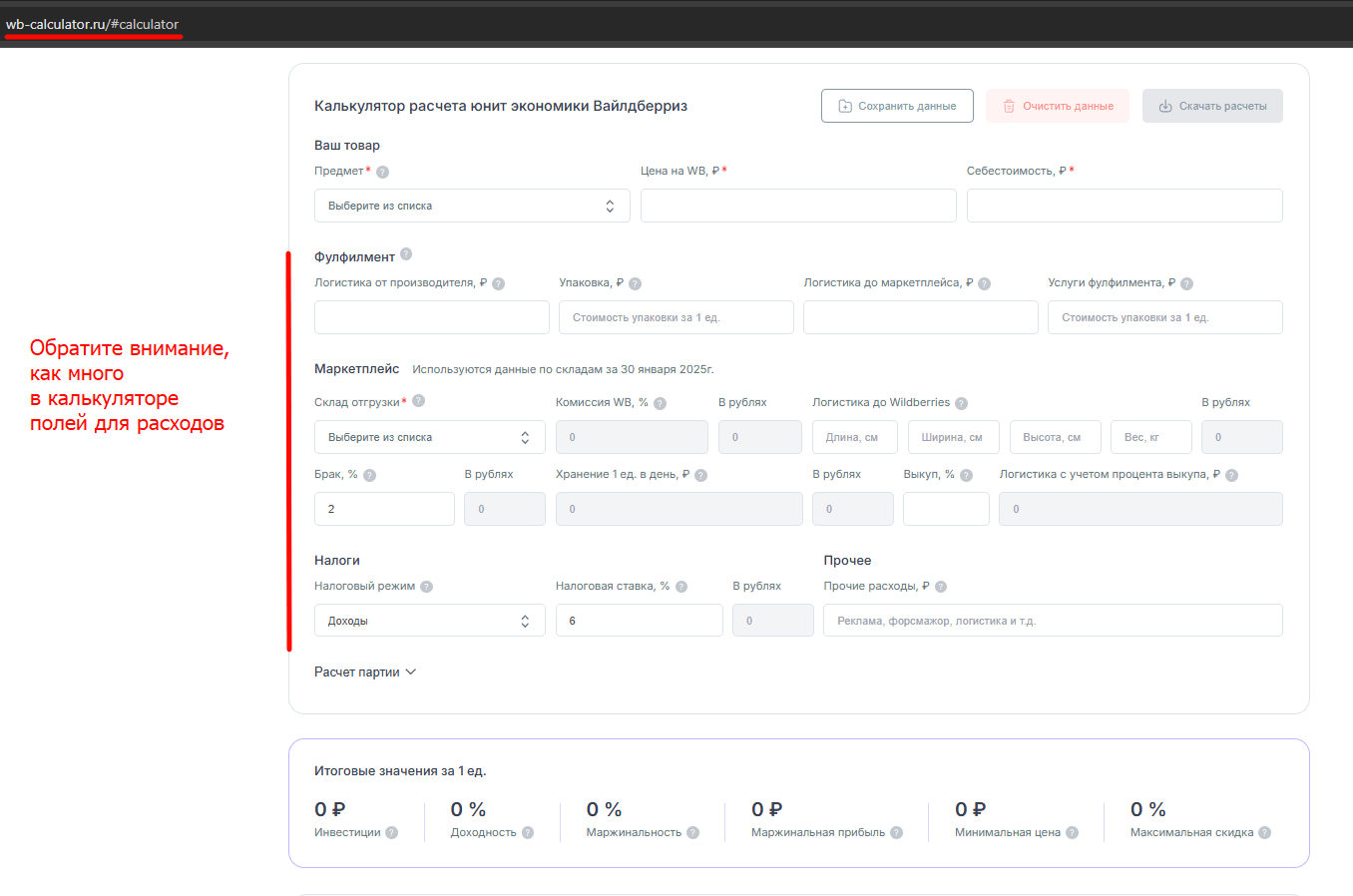Show help for Логистика от производителя
Image resolution: width=1353 pixels, height=896 pixels.
(499, 283)
